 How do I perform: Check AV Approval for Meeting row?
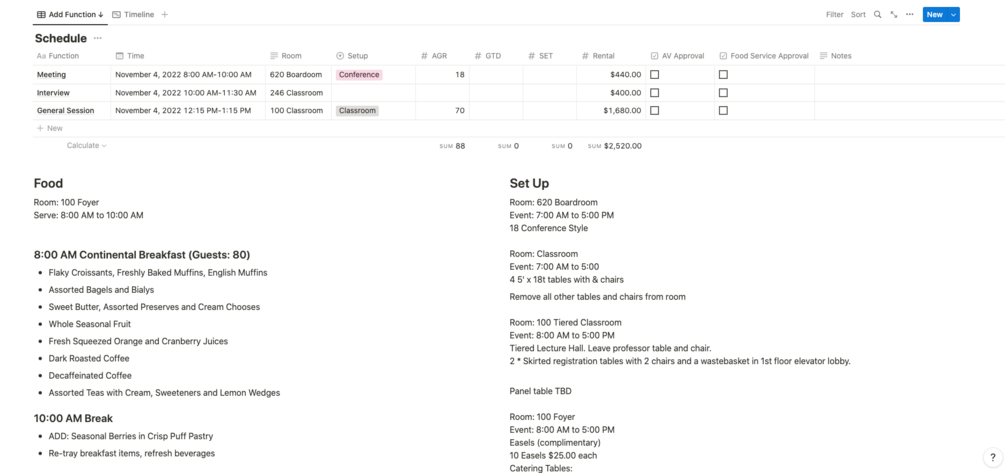click(x=655, y=75)
